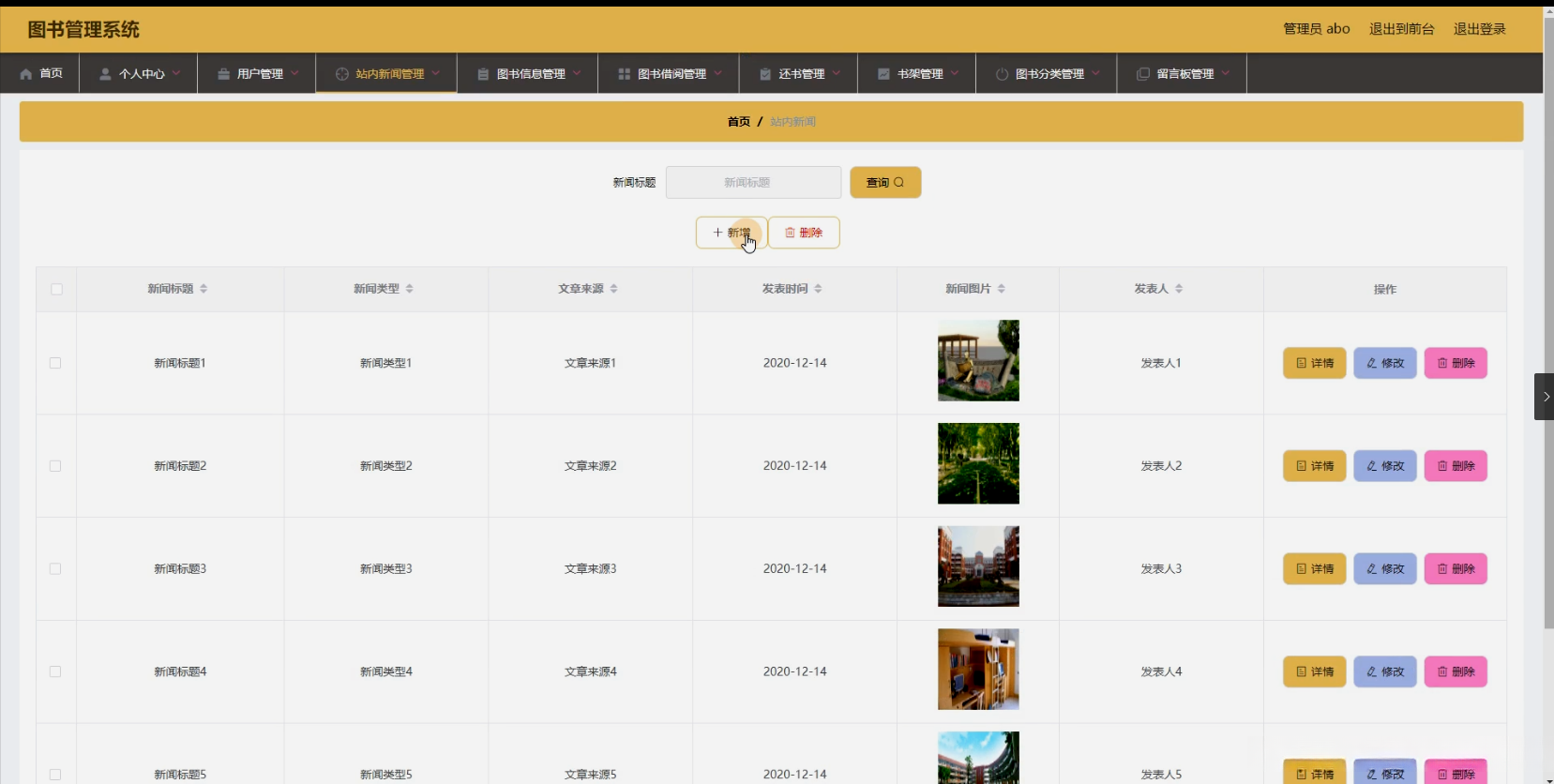The width and height of the screenshot is (1554, 784).
Task: Focus the 新闻标题 search input field
Action: point(753,183)
